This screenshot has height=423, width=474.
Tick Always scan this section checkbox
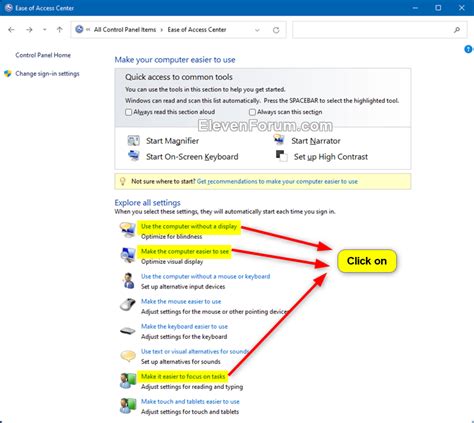[252, 112]
